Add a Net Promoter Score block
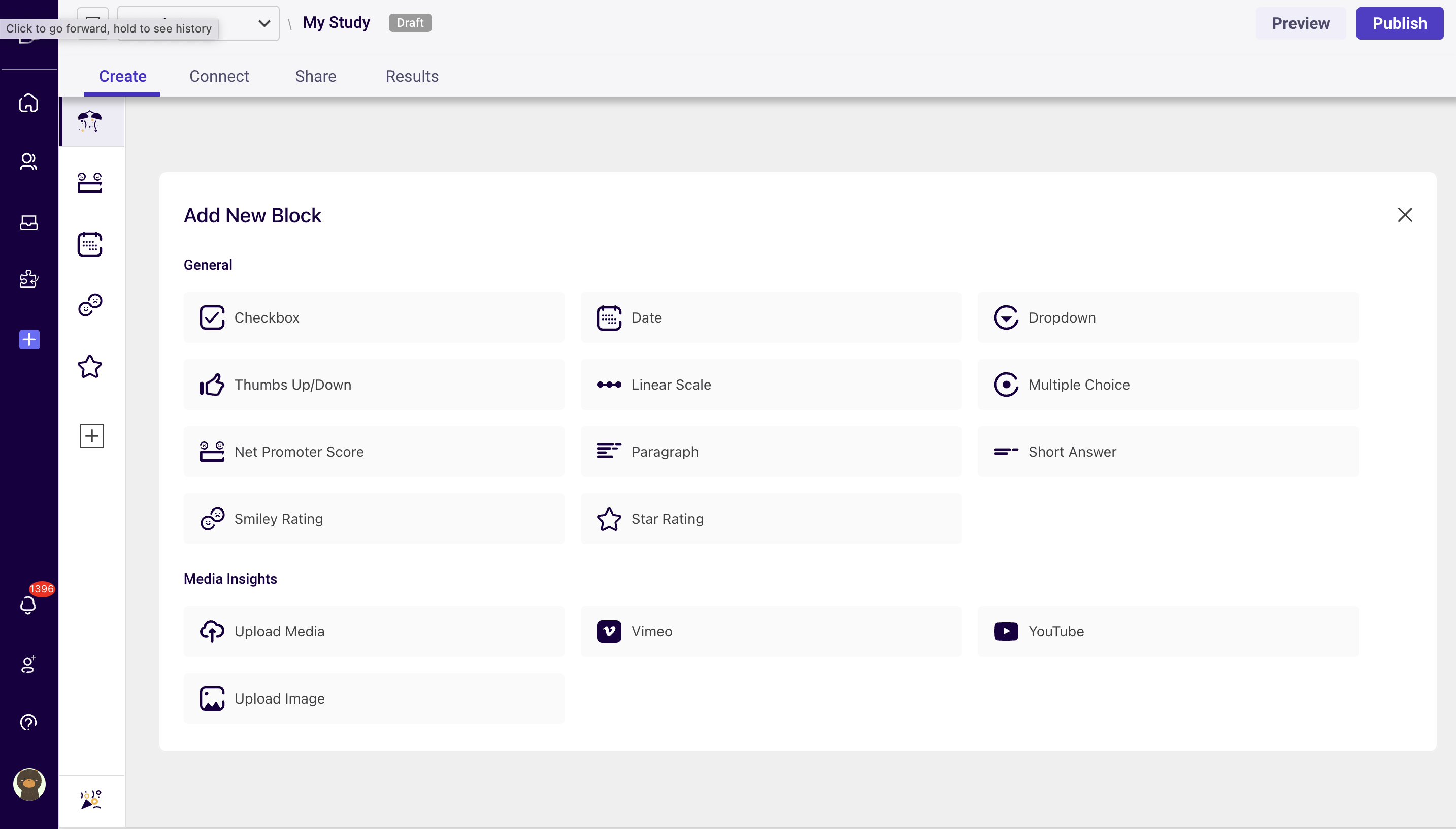The image size is (1456, 829). 374,452
